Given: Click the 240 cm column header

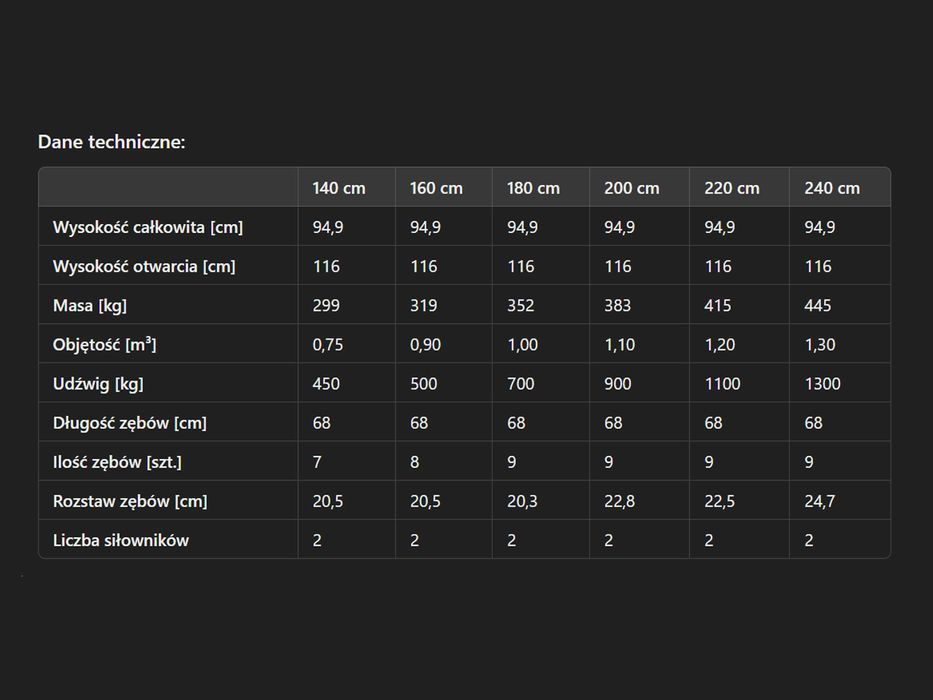Looking at the screenshot, I should 831,188.
